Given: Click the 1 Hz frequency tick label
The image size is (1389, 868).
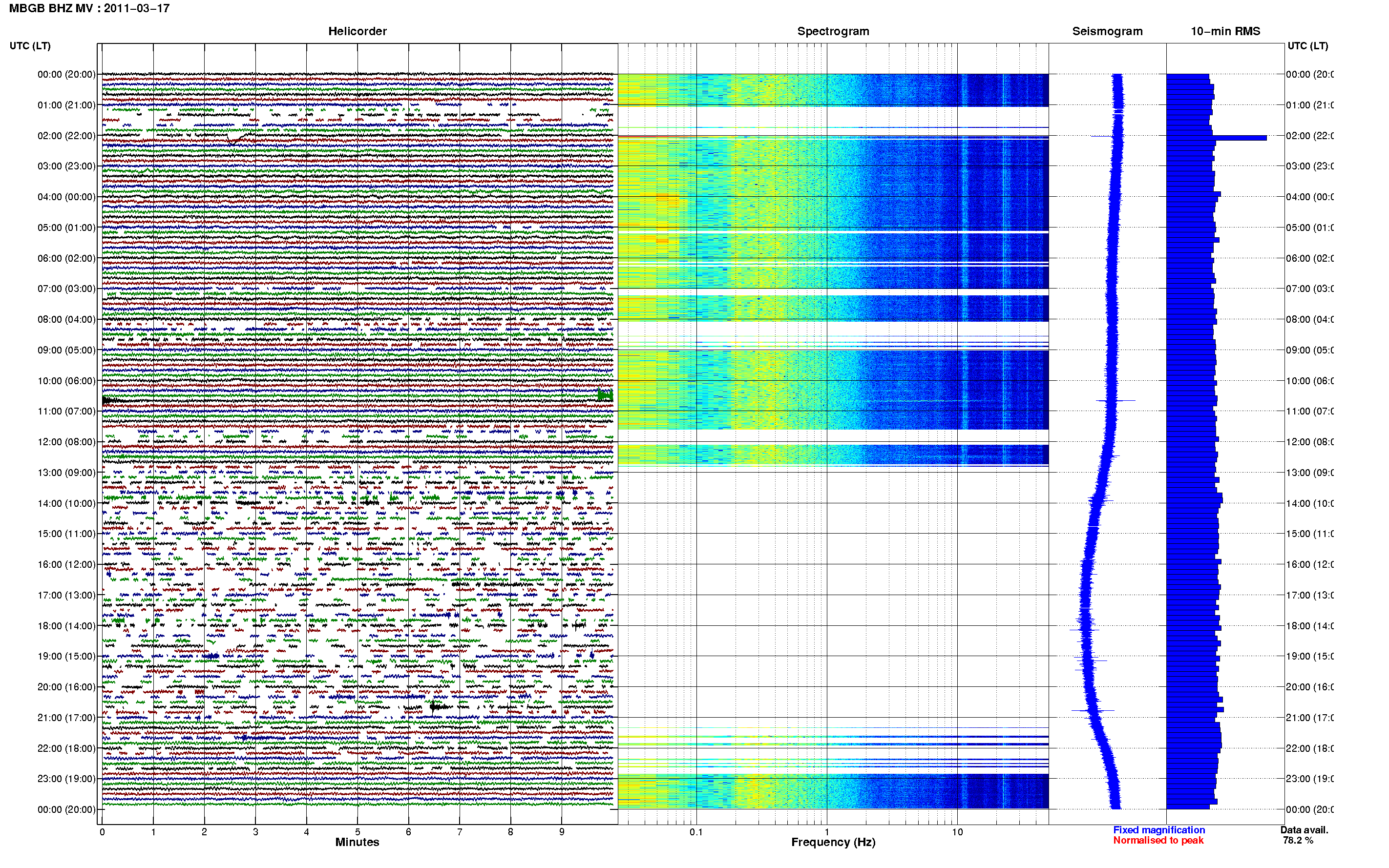Looking at the screenshot, I should click(827, 832).
